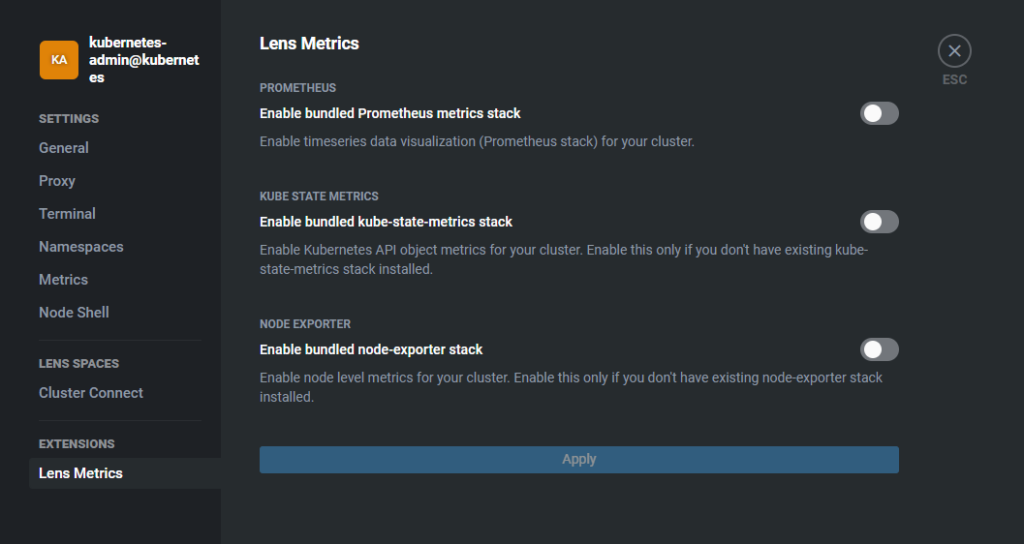
Task: Select Terminal in the settings sidebar
Action: (x=67, y=214)
